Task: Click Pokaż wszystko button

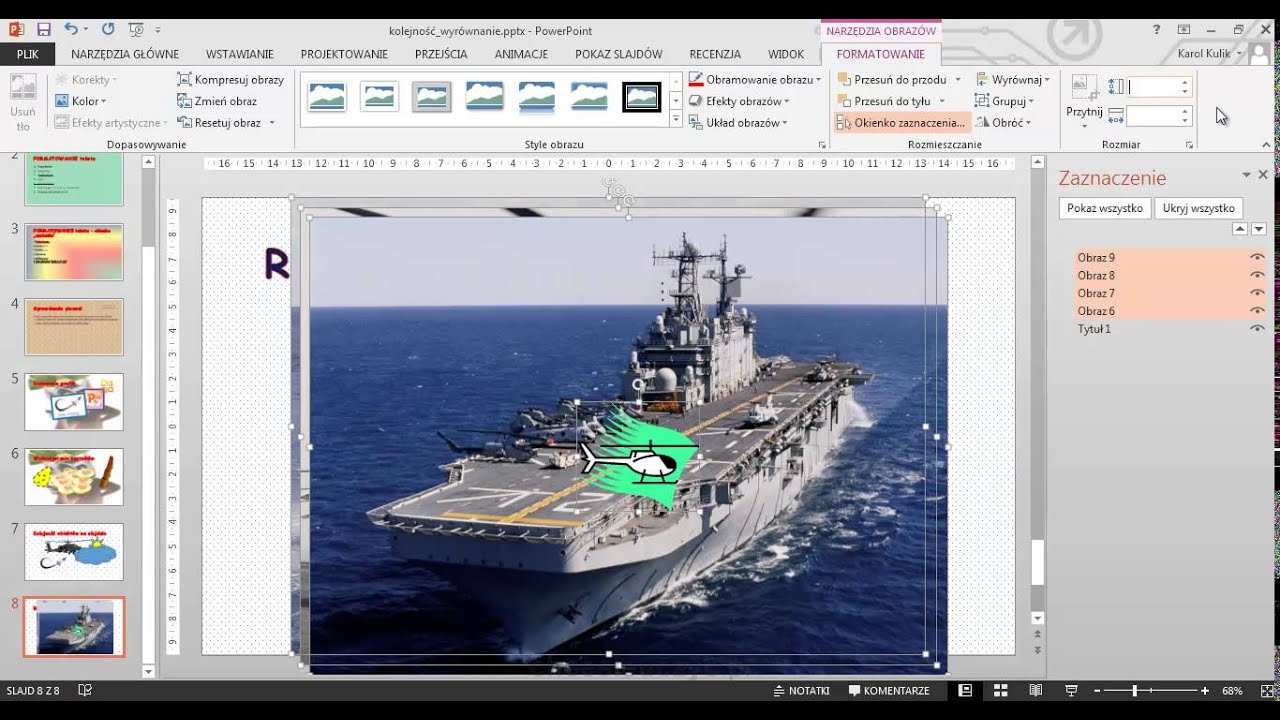Action: [x=1105, y=208]
